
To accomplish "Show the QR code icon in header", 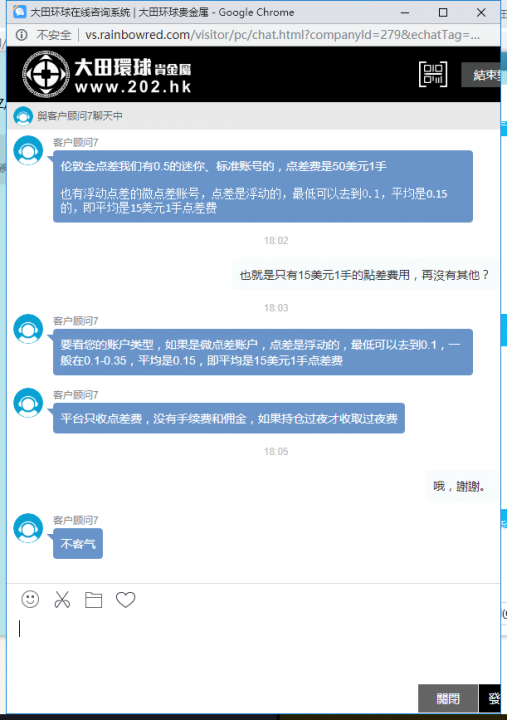I will tap(433, 74).
